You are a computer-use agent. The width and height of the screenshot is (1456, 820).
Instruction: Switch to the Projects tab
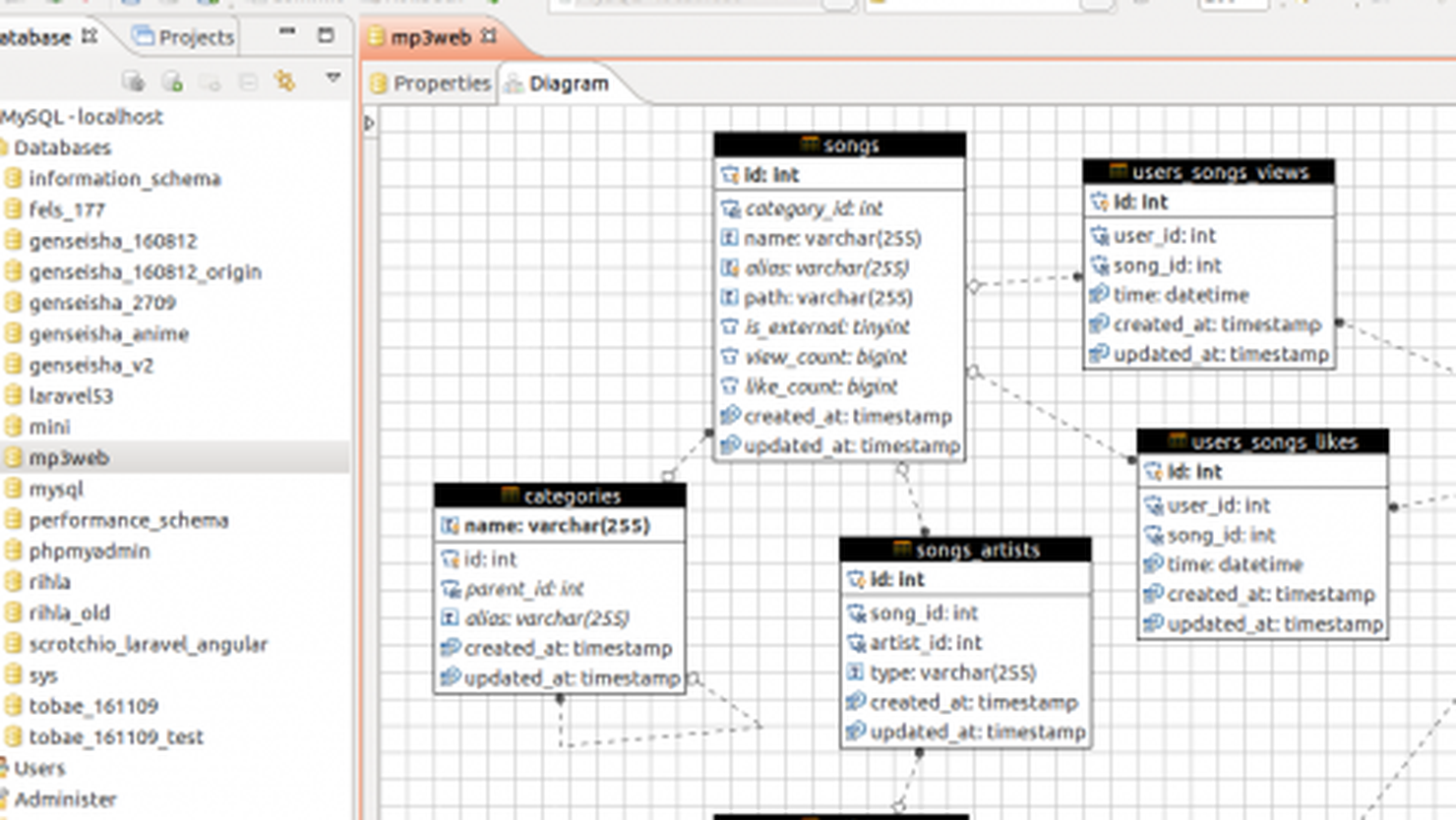(185, 37)
